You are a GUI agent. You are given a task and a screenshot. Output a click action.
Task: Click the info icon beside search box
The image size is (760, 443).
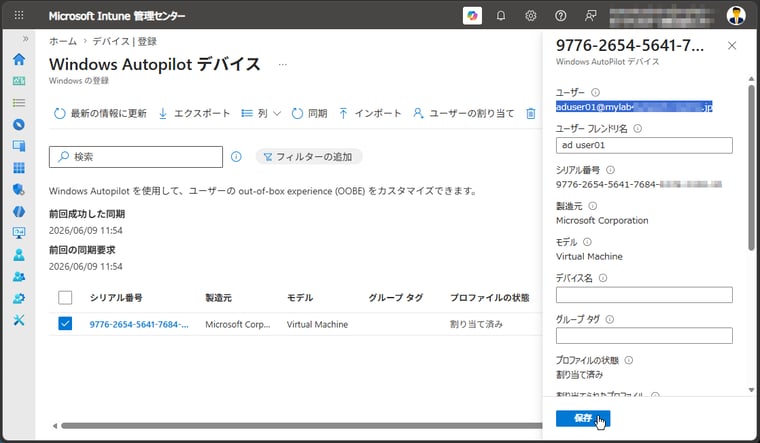236,157
